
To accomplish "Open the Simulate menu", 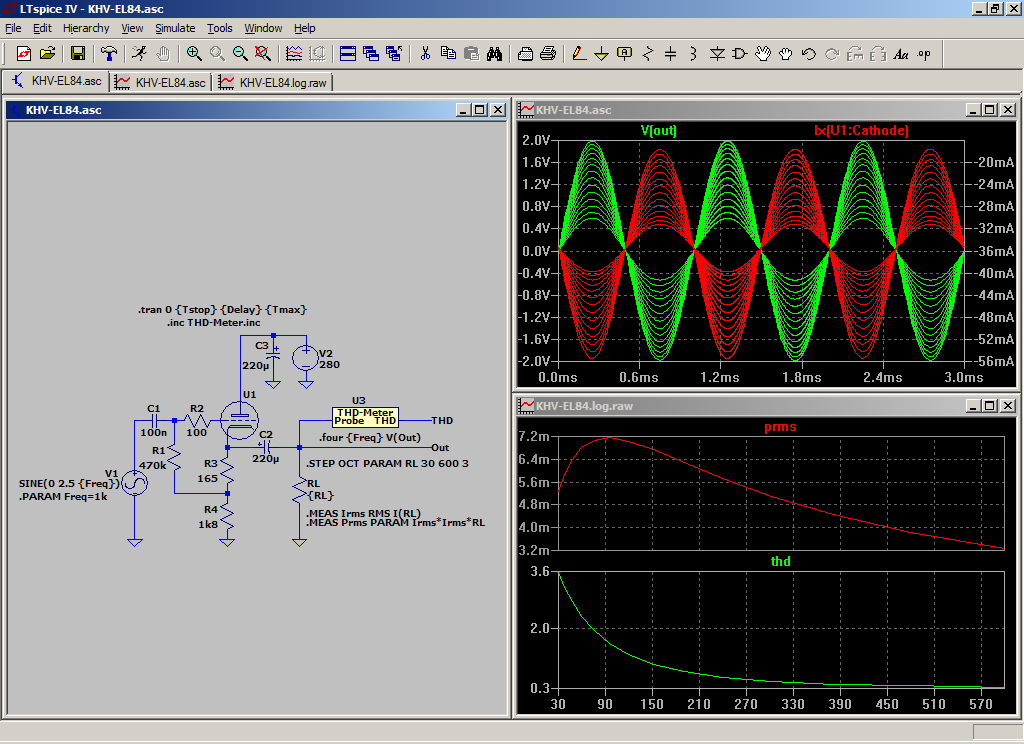I will (x=175, y=28).
